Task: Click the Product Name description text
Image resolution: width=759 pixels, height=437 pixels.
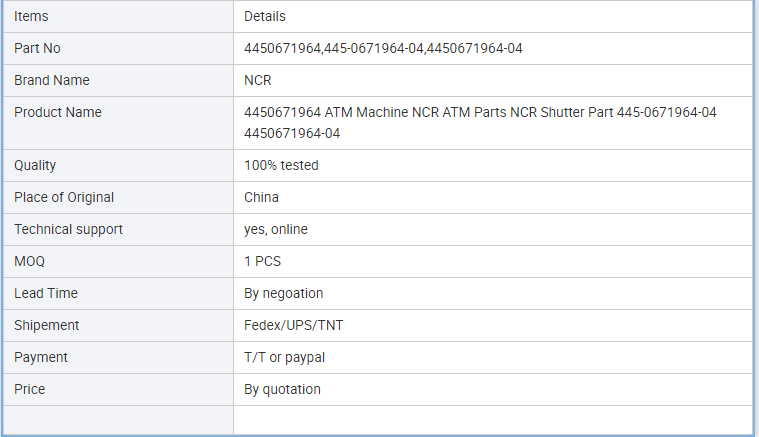Action: 480,123
